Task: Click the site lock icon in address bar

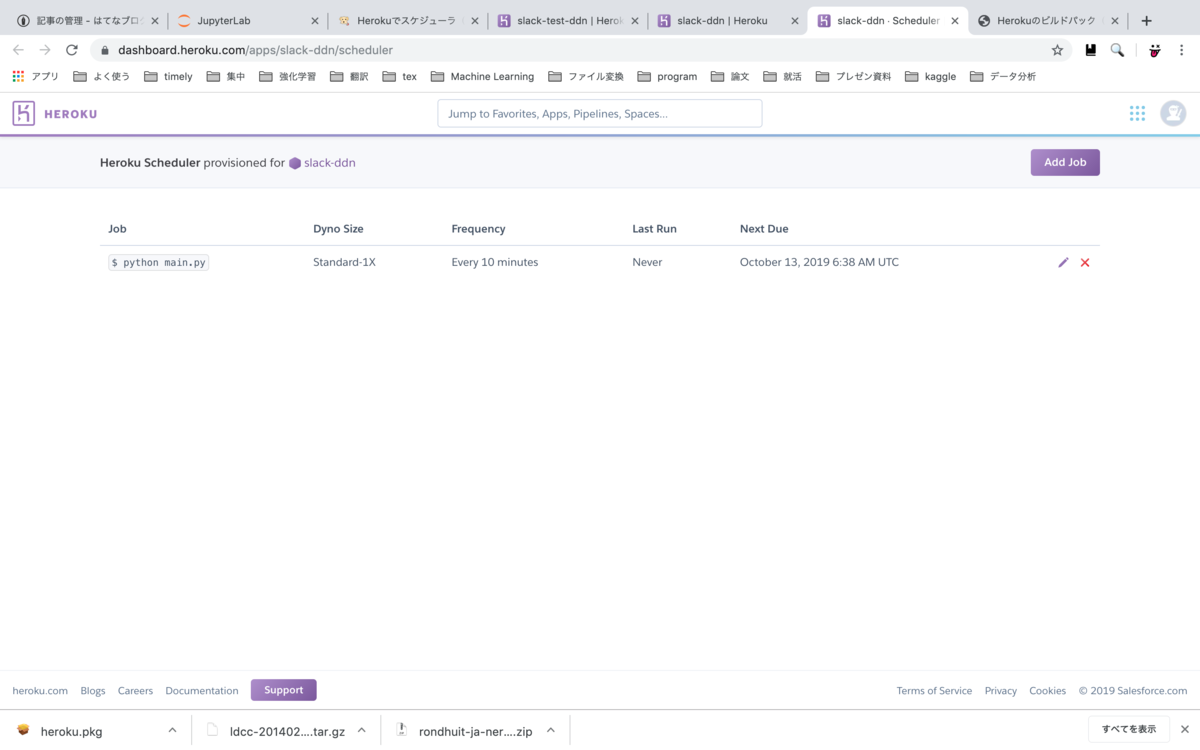Action: [104, 50]
